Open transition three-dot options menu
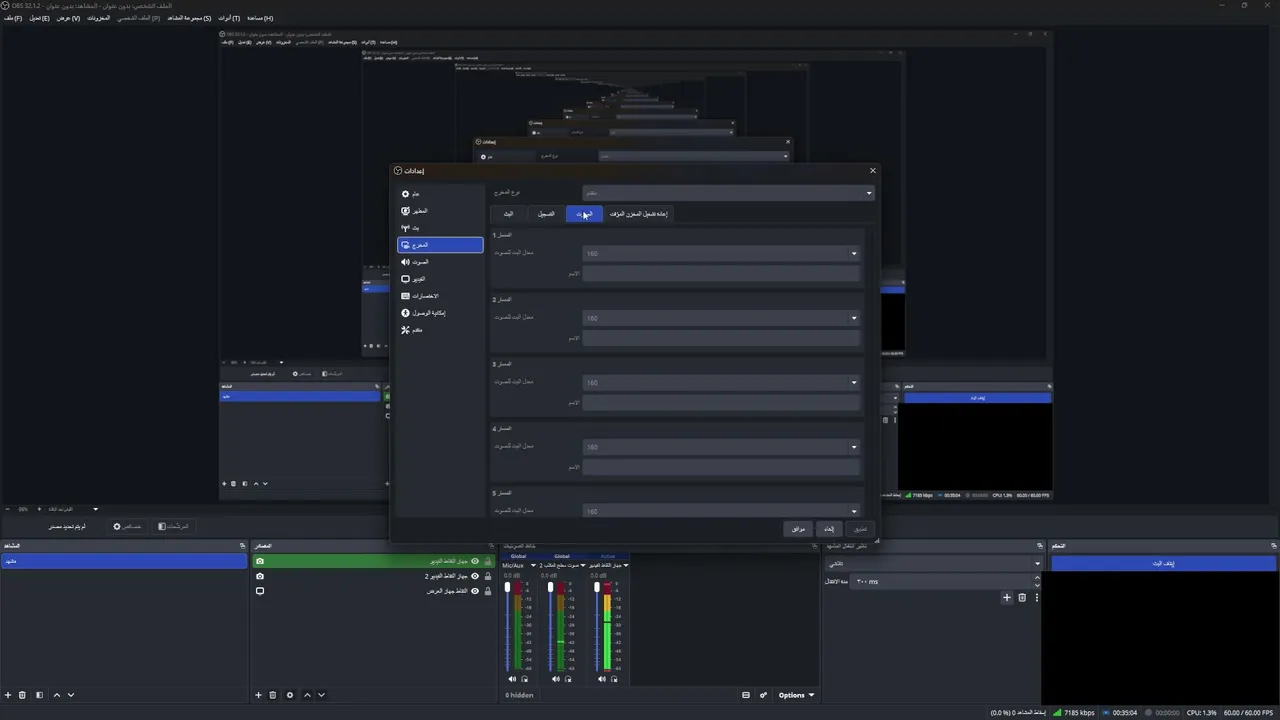Screen dimensions: 1280x720 1036,598
